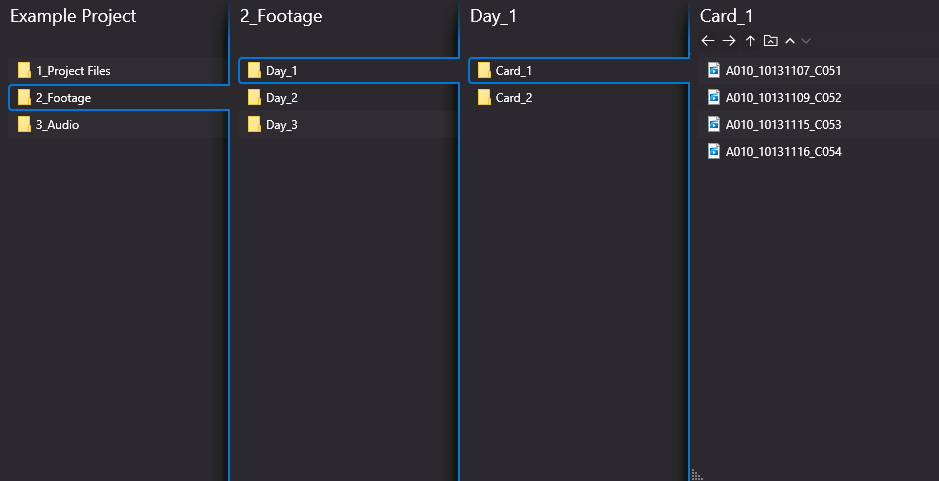The image size is (939, 481).
Task: Open the Day_2 folder
Action: click(348, 98)
